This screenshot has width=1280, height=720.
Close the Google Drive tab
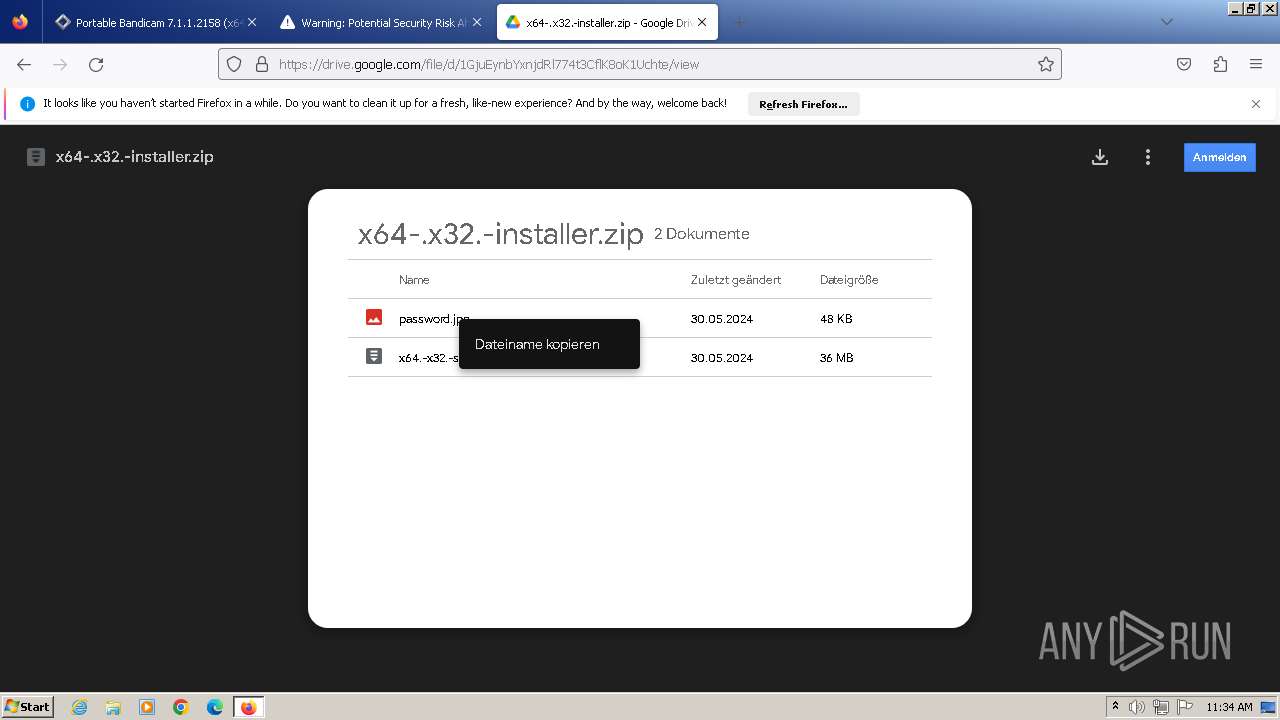pyautogui.click(x=702, y=22)
